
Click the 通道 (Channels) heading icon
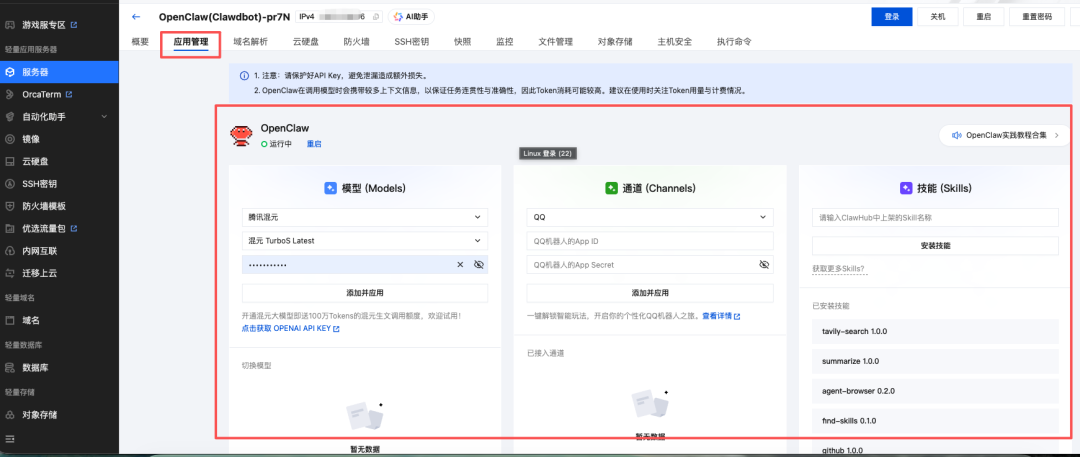click(611, 187)
